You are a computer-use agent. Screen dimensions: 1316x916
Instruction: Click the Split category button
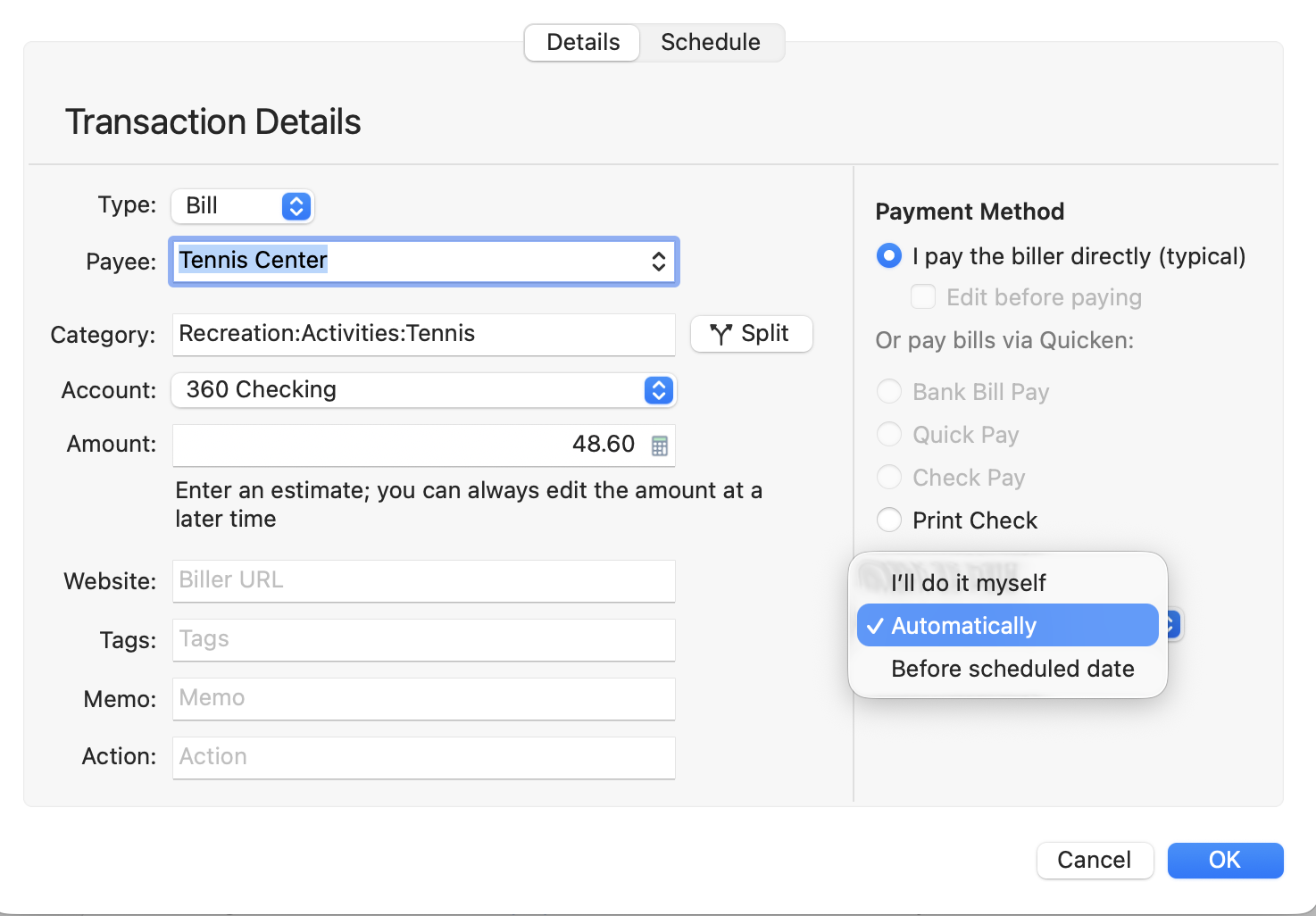(751, 334)
